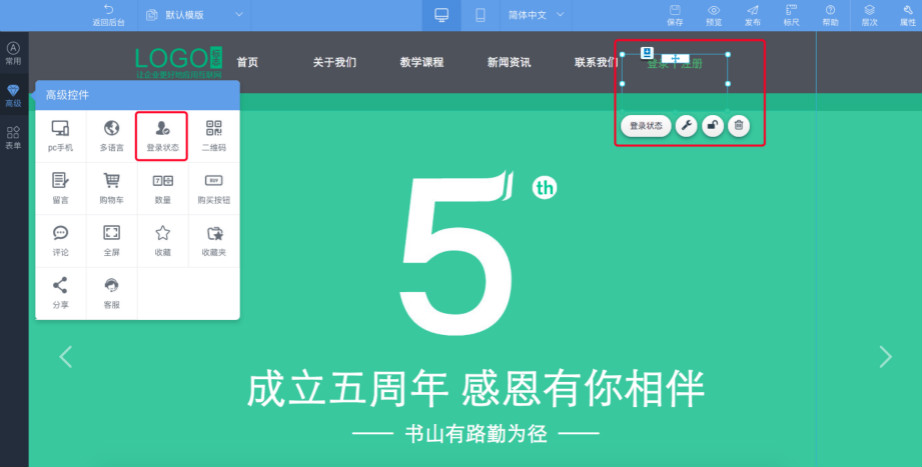Pick the 客服 customer service widget

click(x=111, y=291)
